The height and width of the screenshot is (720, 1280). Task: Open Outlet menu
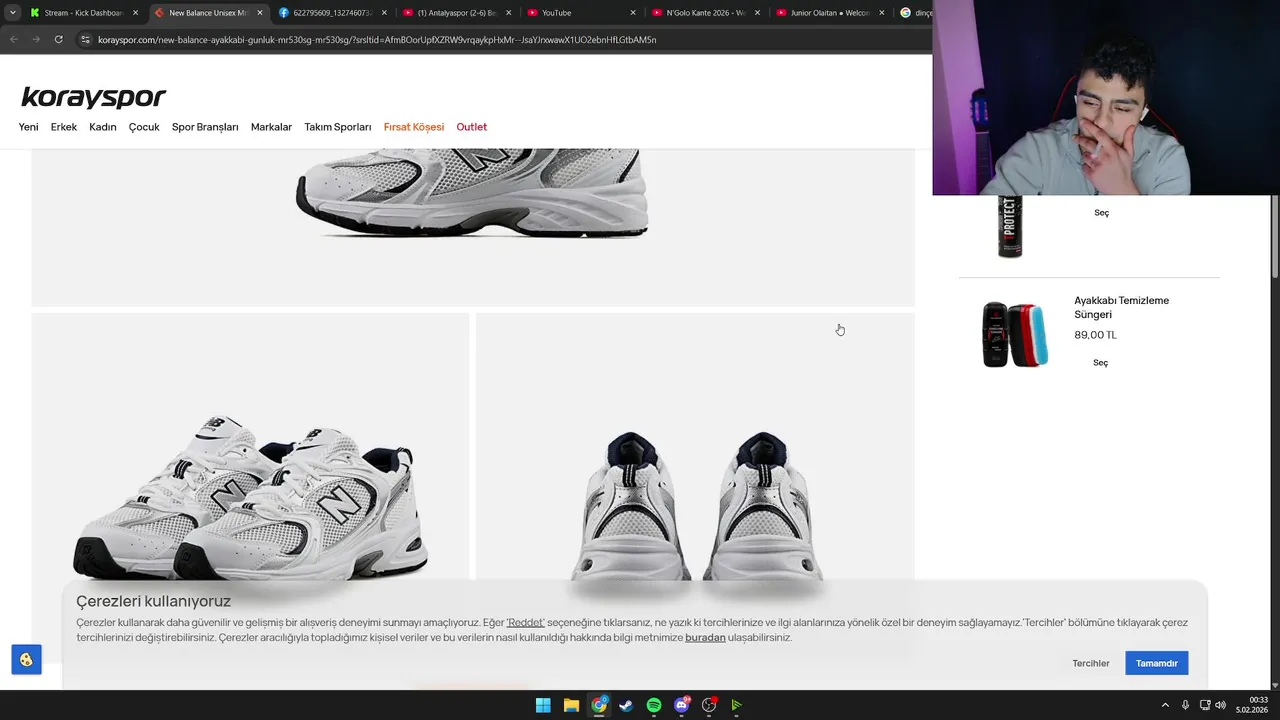472,127
